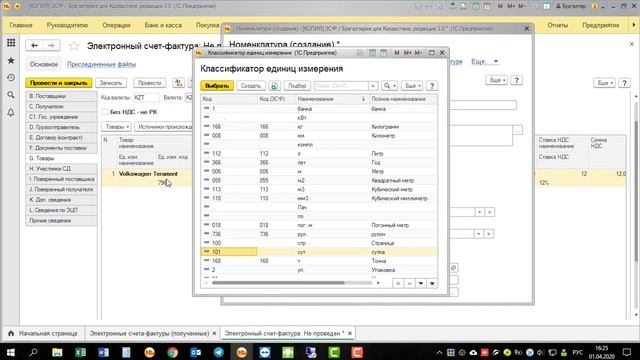640x360 pixels.
Task: Select Упаковка row in classifier
Action: (x=319, y=270)
